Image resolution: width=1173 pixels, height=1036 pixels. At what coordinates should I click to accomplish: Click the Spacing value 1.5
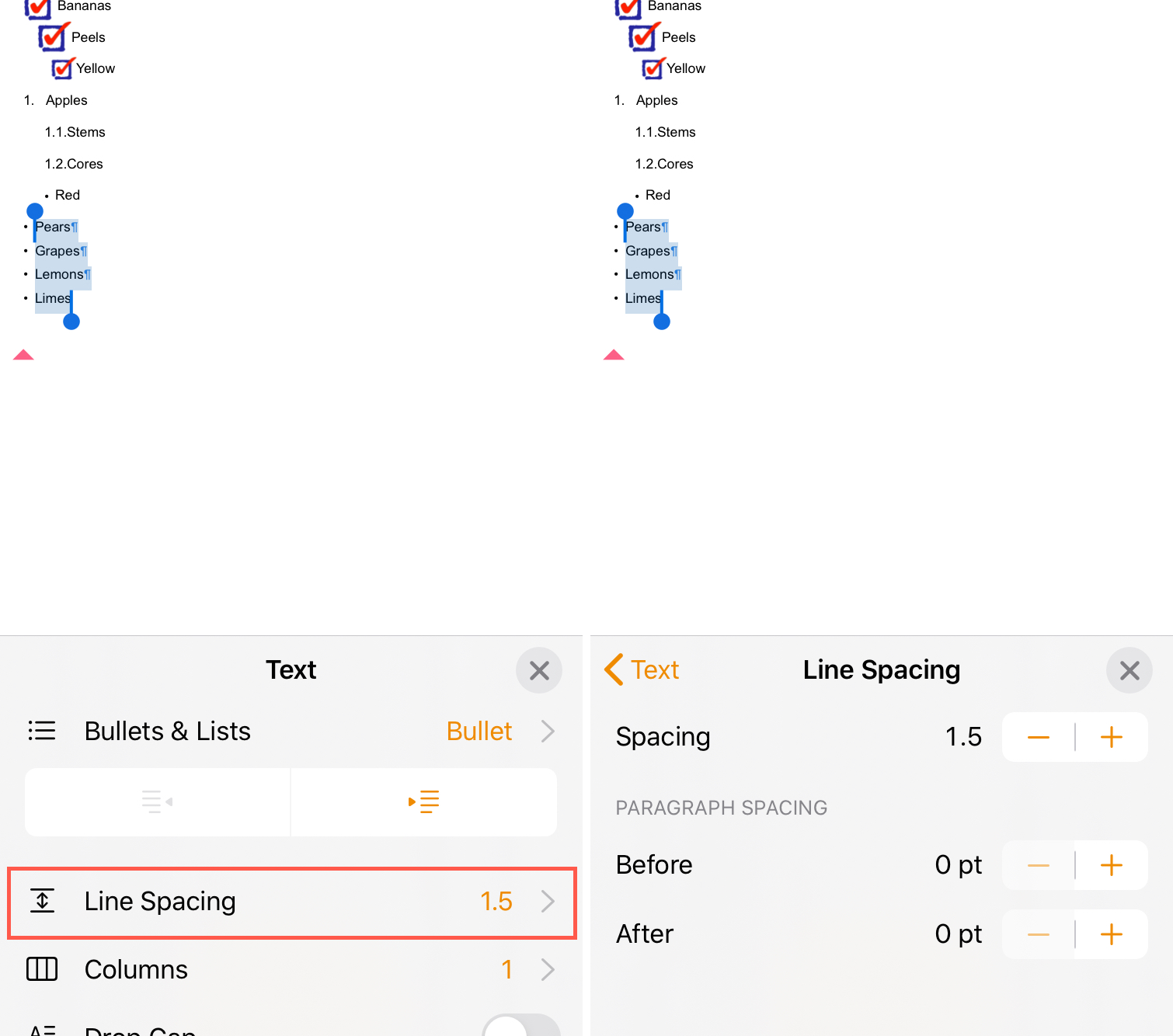tap(963, 737)
